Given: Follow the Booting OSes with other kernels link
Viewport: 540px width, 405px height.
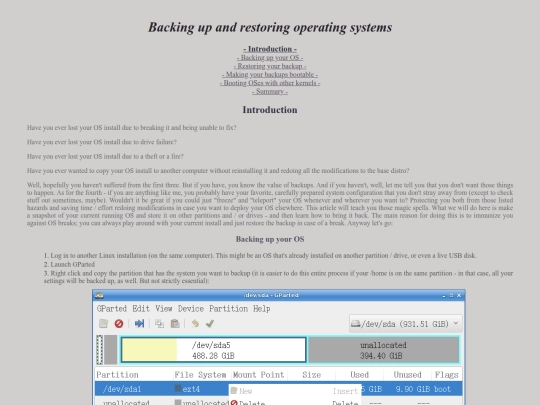Looking at the screenshot, I should point(270,83).
